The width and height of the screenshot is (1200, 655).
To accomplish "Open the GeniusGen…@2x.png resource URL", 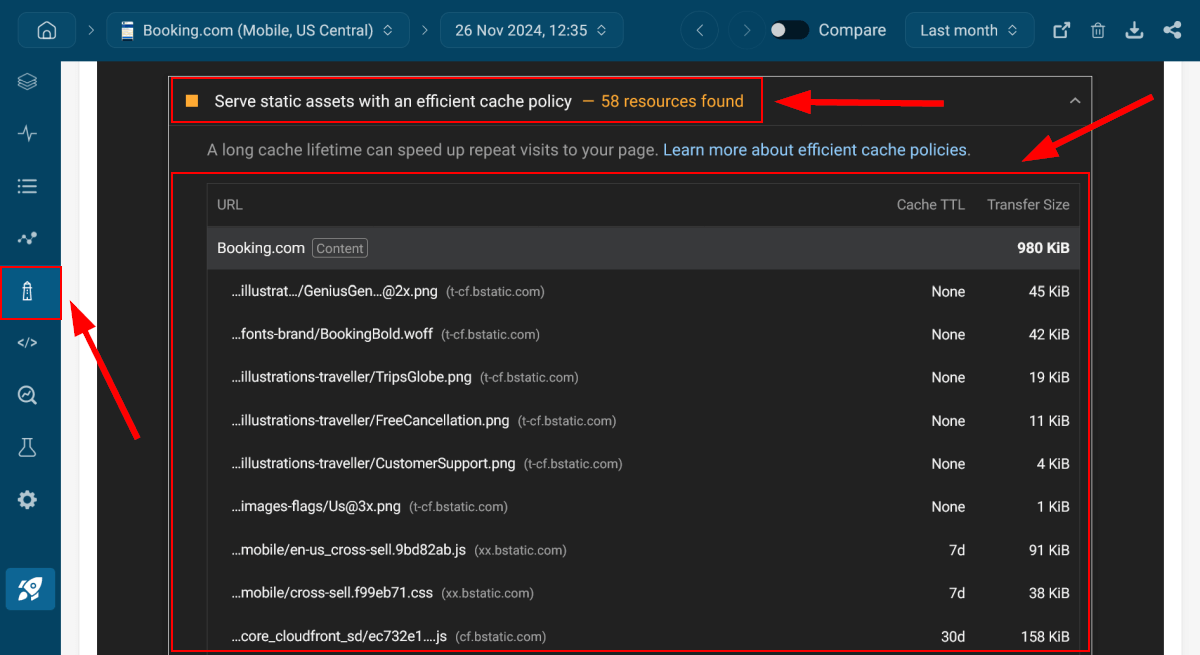I will (335, 292).
